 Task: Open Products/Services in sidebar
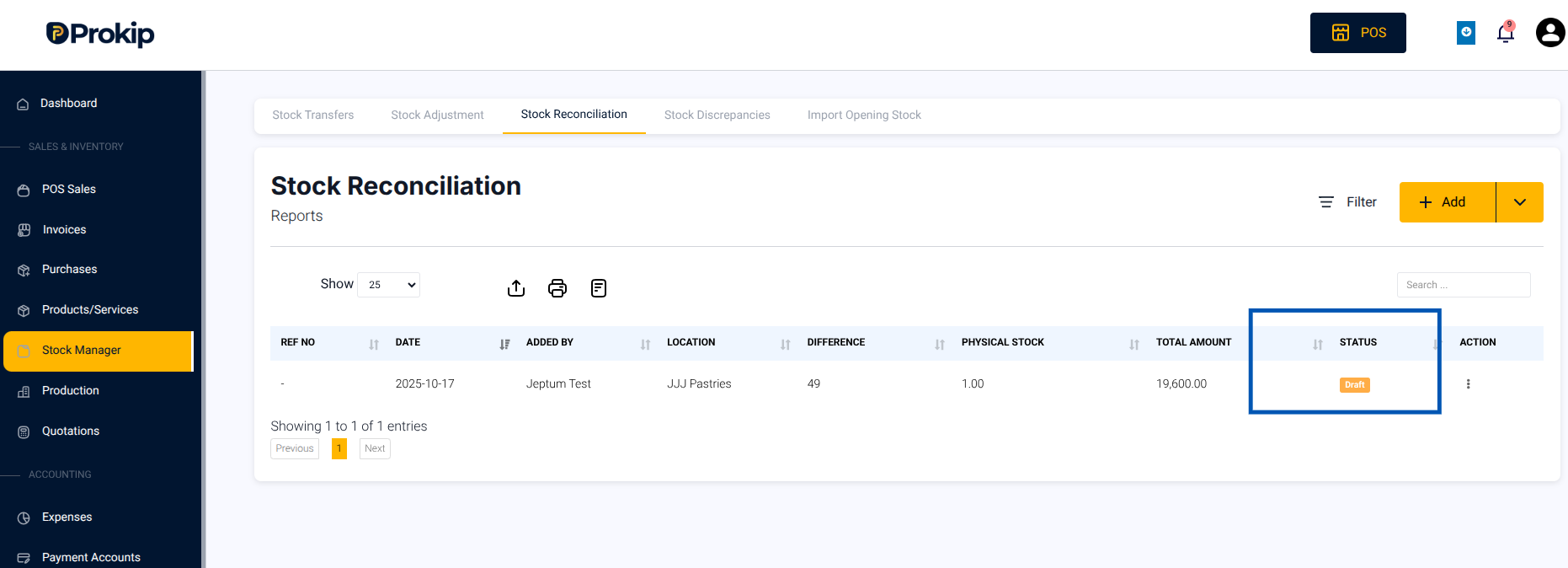pyautogui.click(x=90, y=309)
